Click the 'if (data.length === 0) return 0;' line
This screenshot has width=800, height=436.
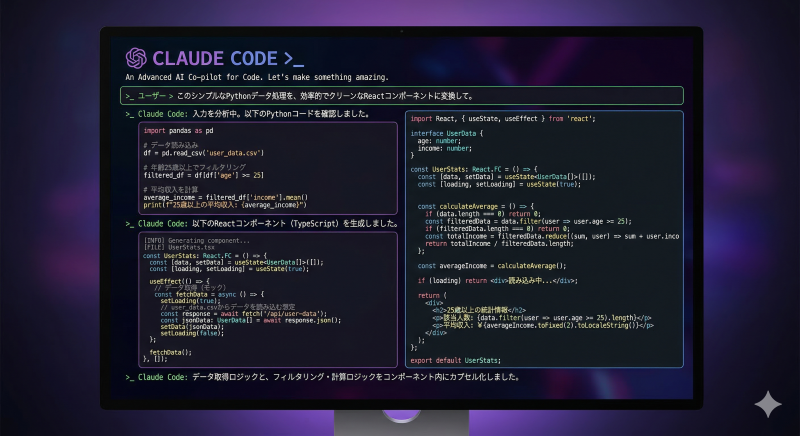click(483, 214)
